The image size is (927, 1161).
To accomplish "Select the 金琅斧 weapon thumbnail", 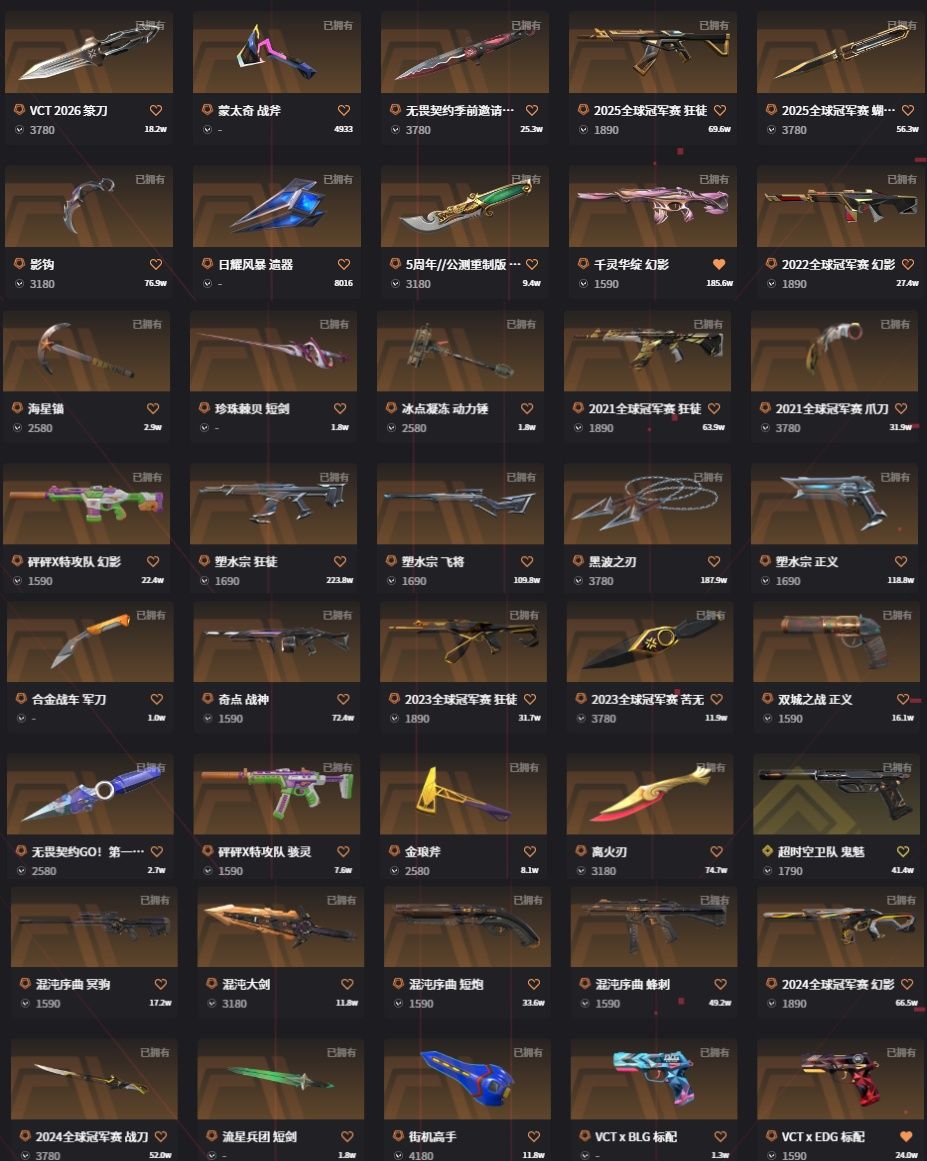I will click(464, 794).
